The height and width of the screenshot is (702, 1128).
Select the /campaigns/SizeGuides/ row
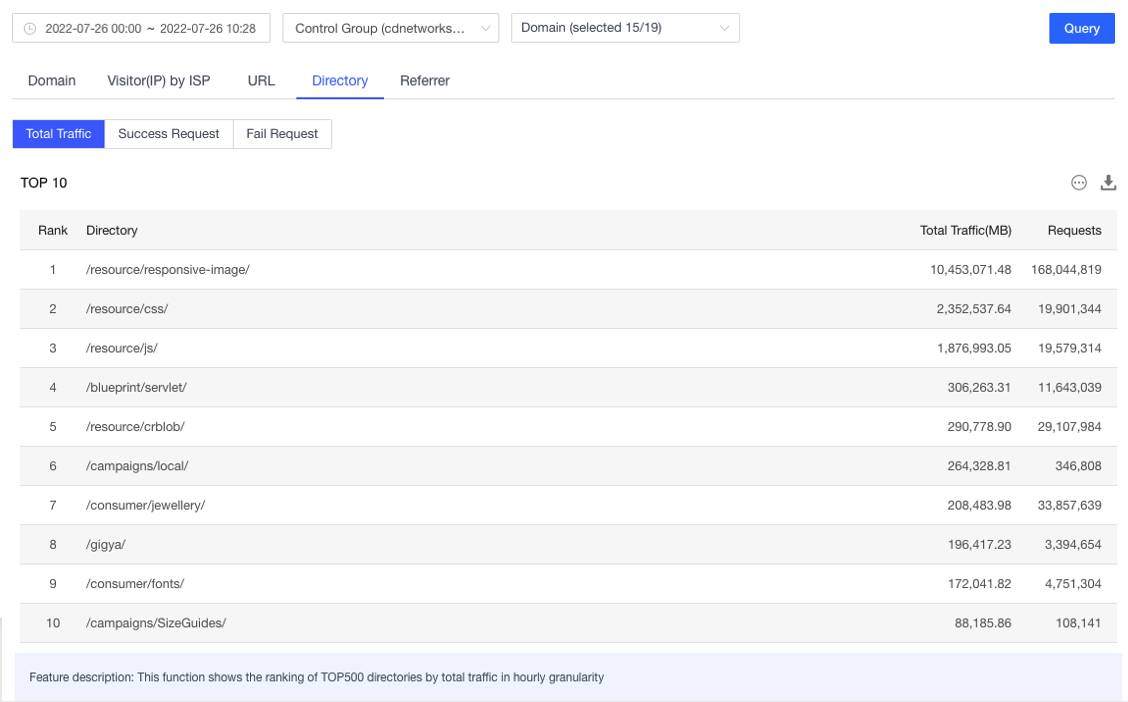[155, 622]
